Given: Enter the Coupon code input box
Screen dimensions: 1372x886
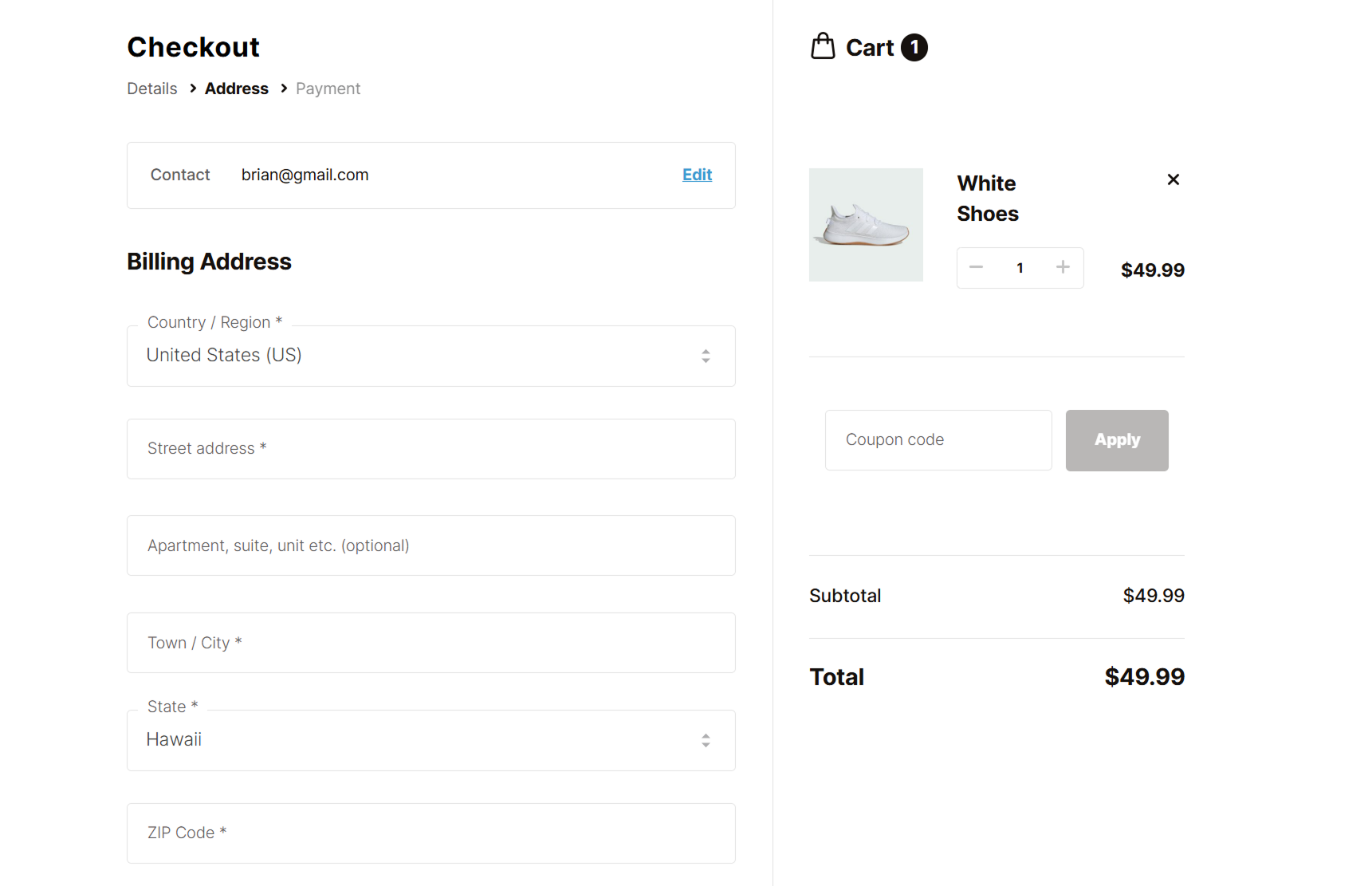Looking at the screenshot, I should (x=938, y=440).
